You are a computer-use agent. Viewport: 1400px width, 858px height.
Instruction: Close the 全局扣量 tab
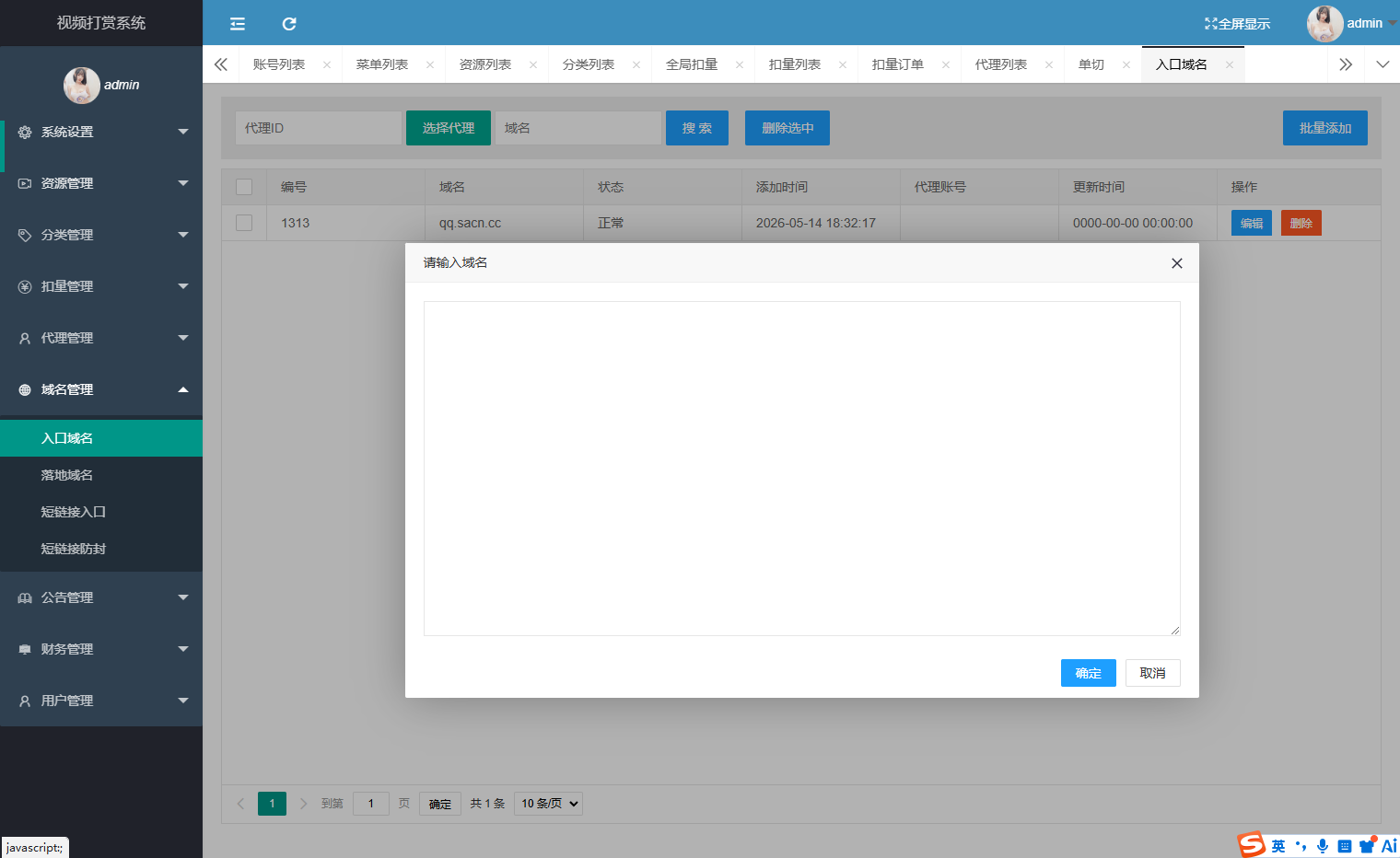click(x=740, y=64)
